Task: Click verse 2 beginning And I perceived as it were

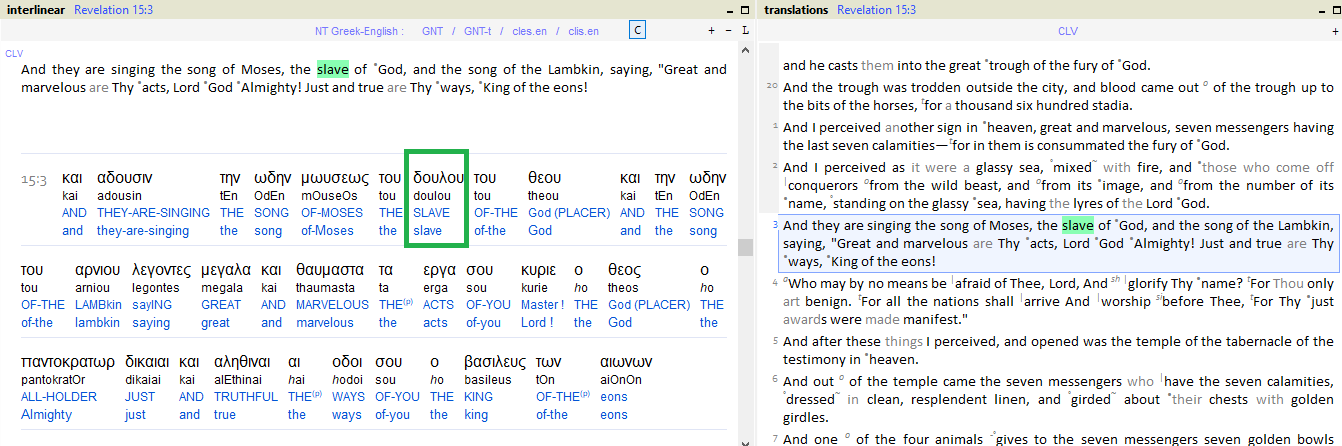Action: pyautogui.click(x=1058, y=185)
